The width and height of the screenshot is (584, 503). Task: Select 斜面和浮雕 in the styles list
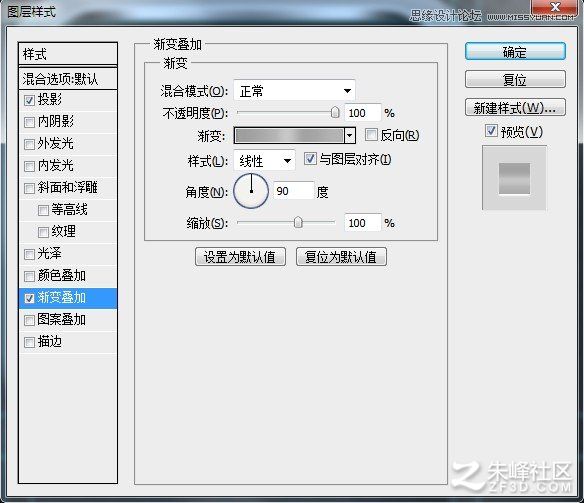pyautogui.click(x=68, y=187)
